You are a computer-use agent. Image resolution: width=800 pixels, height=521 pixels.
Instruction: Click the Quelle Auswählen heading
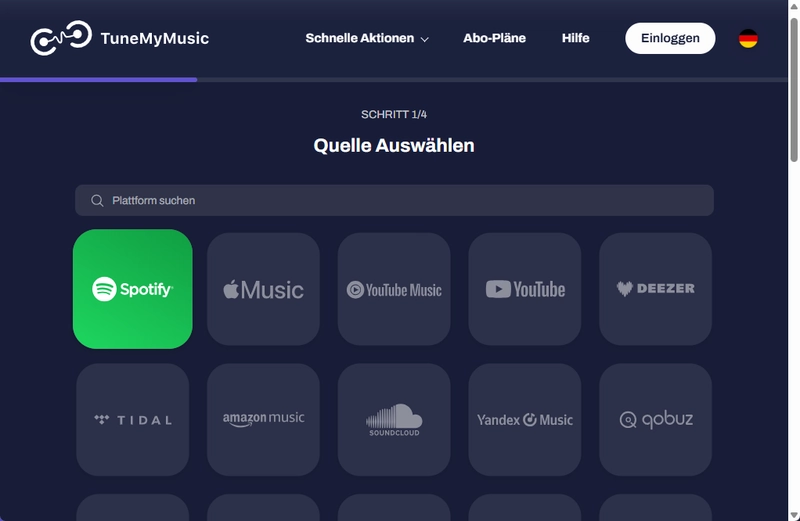[x=394, y=145]
